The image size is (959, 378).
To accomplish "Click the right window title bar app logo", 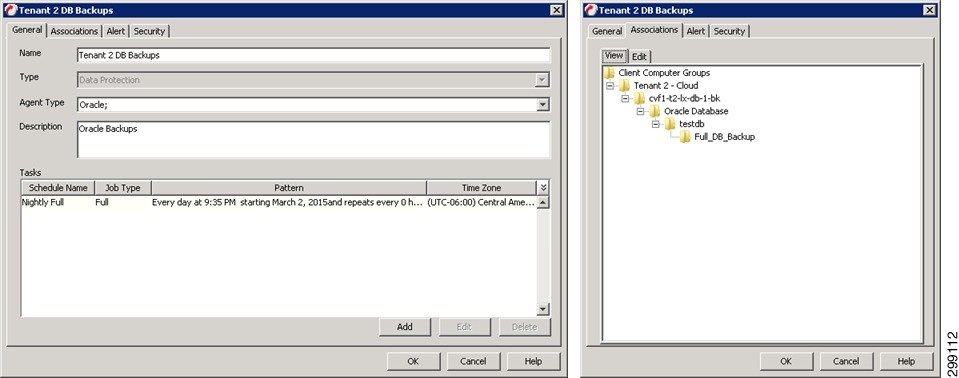I will (x=590, y=10).
